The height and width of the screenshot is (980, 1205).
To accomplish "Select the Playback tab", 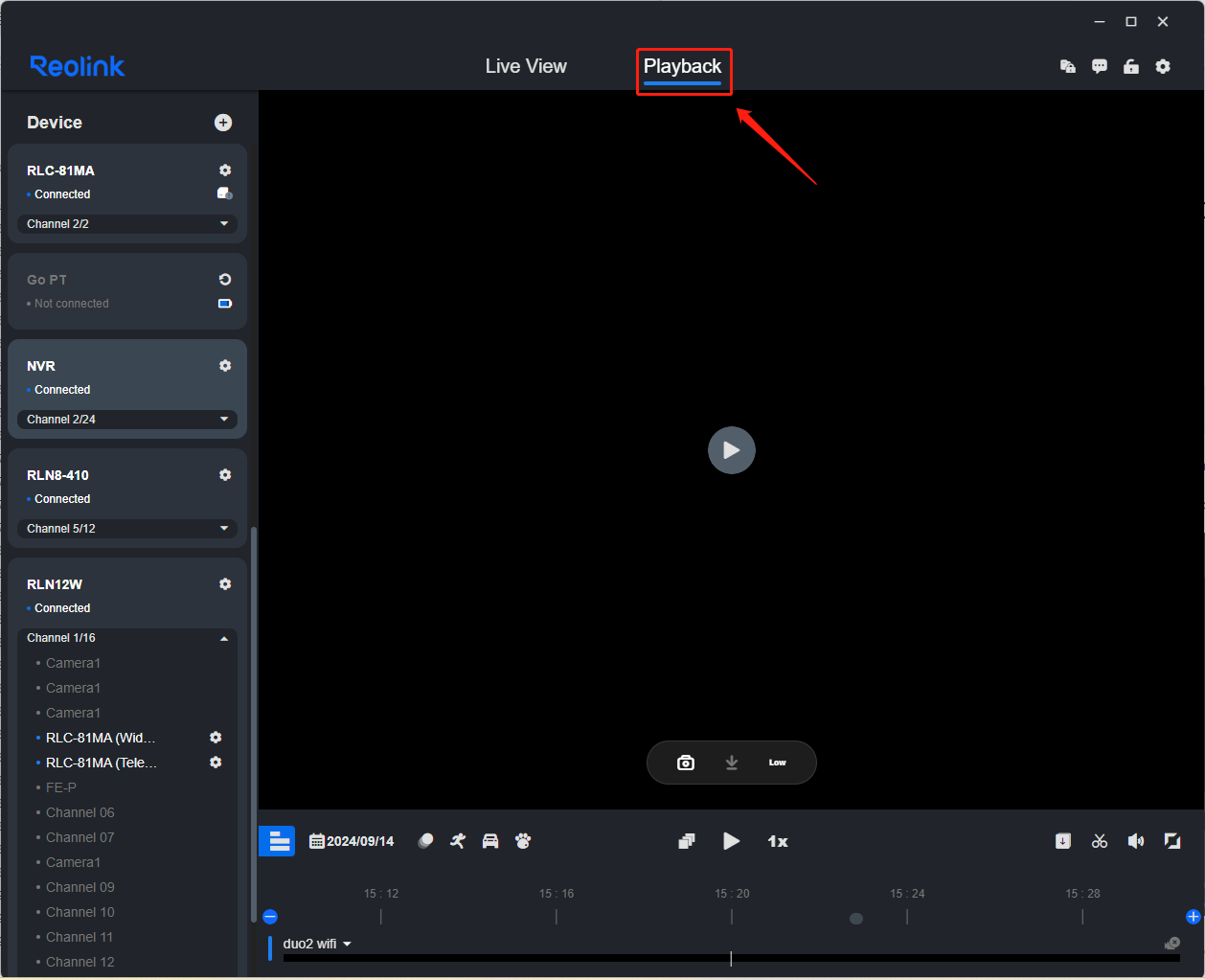I will 683,66.
